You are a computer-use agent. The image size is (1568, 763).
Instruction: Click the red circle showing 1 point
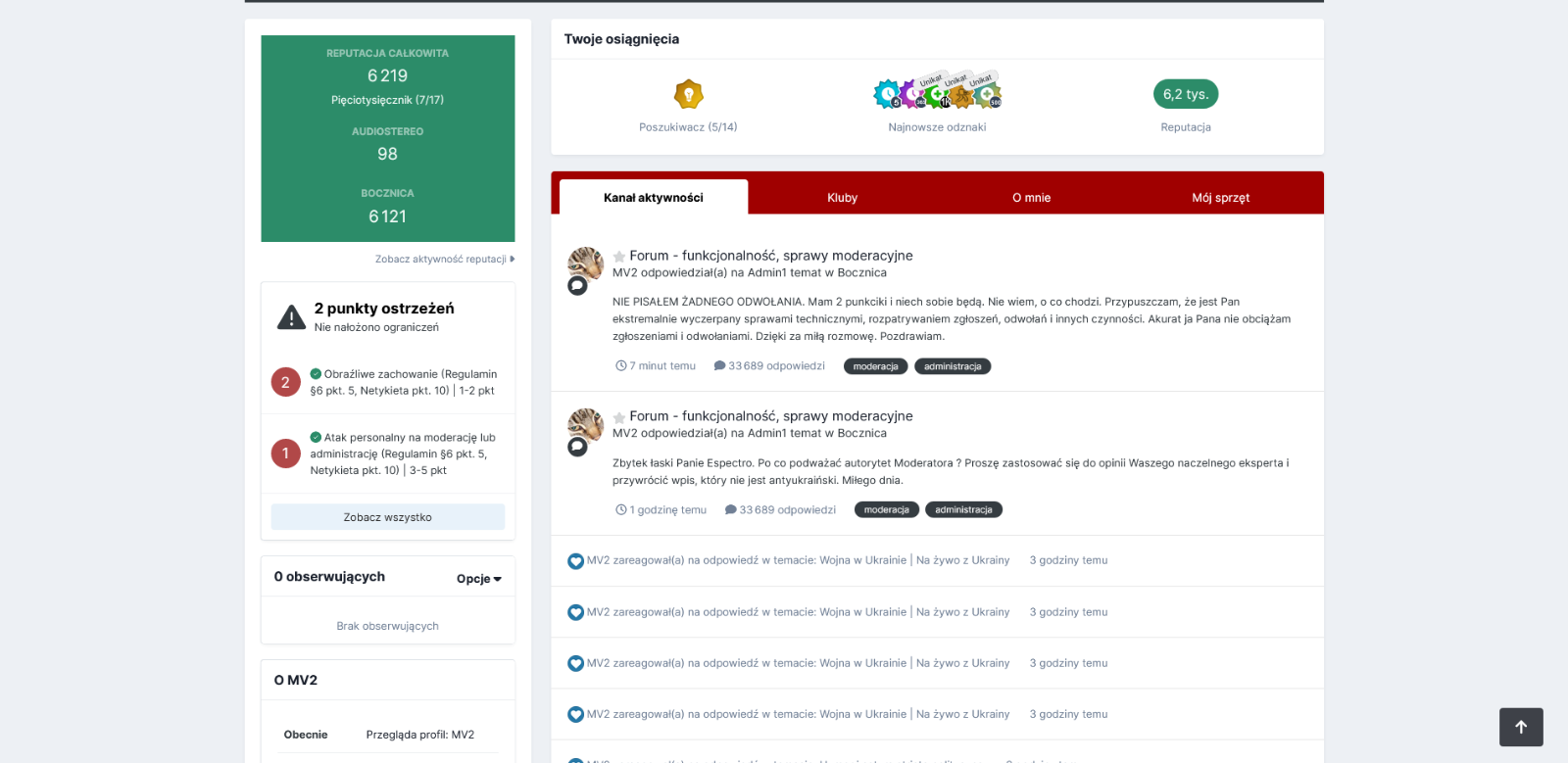coord(285,453)
